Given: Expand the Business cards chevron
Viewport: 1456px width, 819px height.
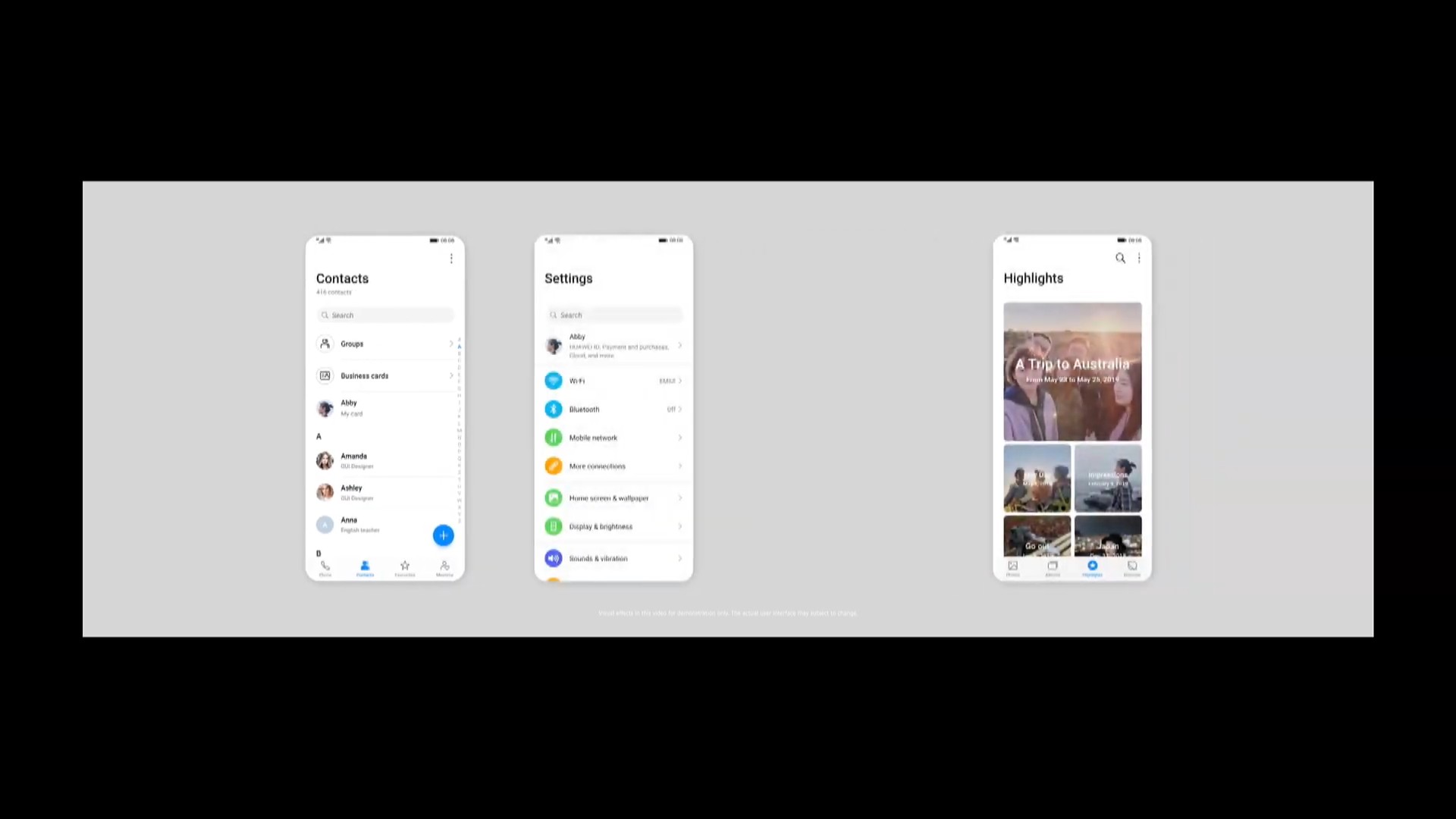Looking at the screenshot, I should click(450, 375).
